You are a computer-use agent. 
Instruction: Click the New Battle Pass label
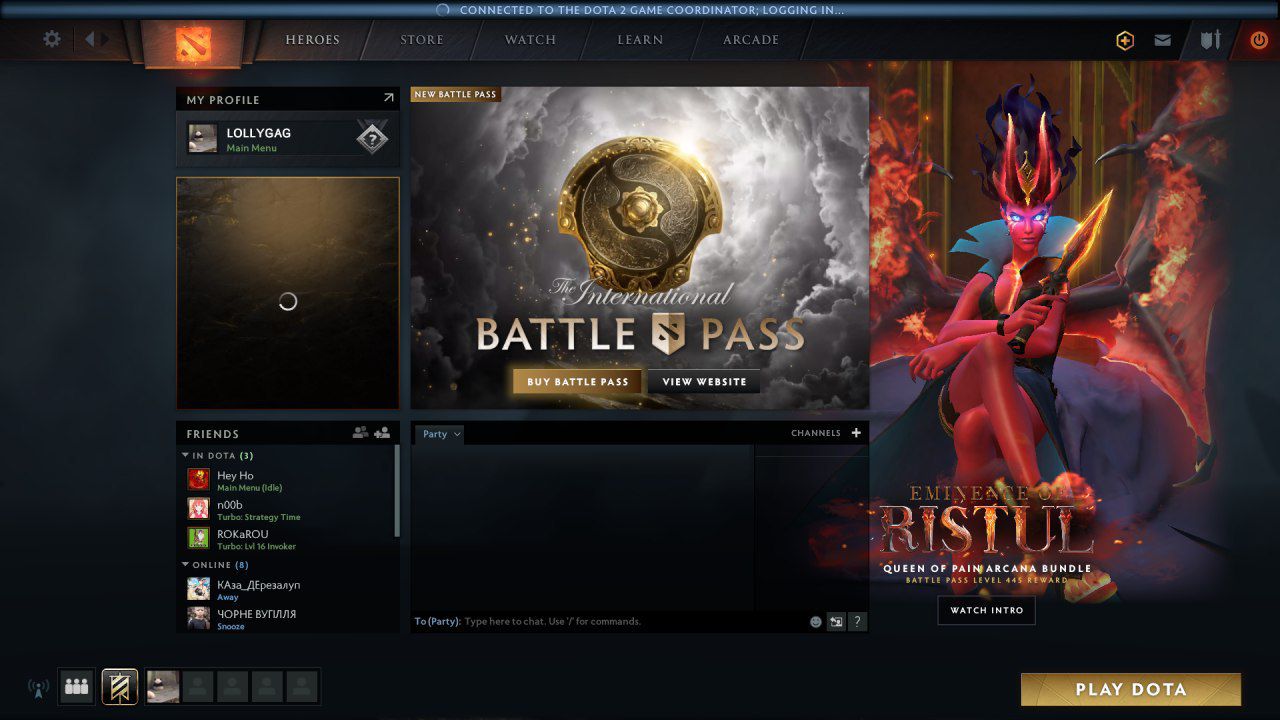[x=455, y=94]
